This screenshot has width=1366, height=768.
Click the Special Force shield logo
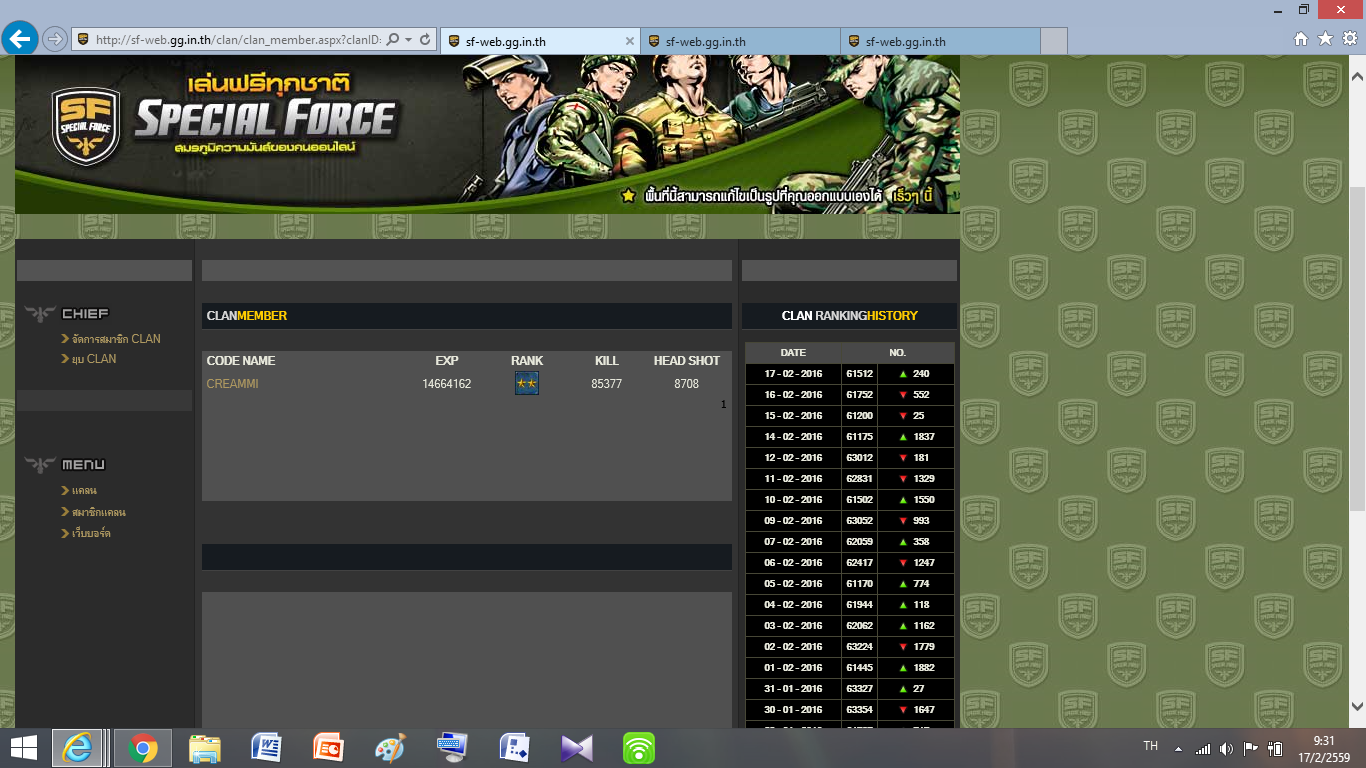(x=86, y=127)
